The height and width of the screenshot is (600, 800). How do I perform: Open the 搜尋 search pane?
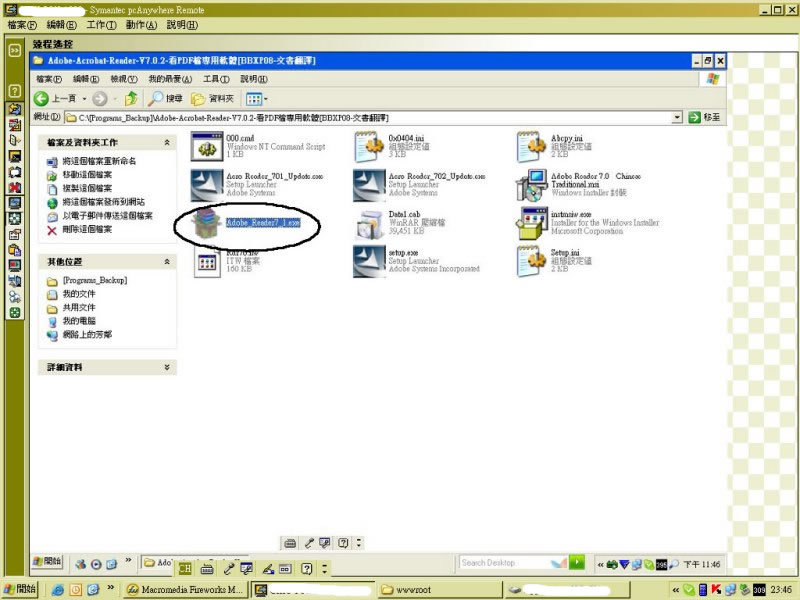(165, 98)
